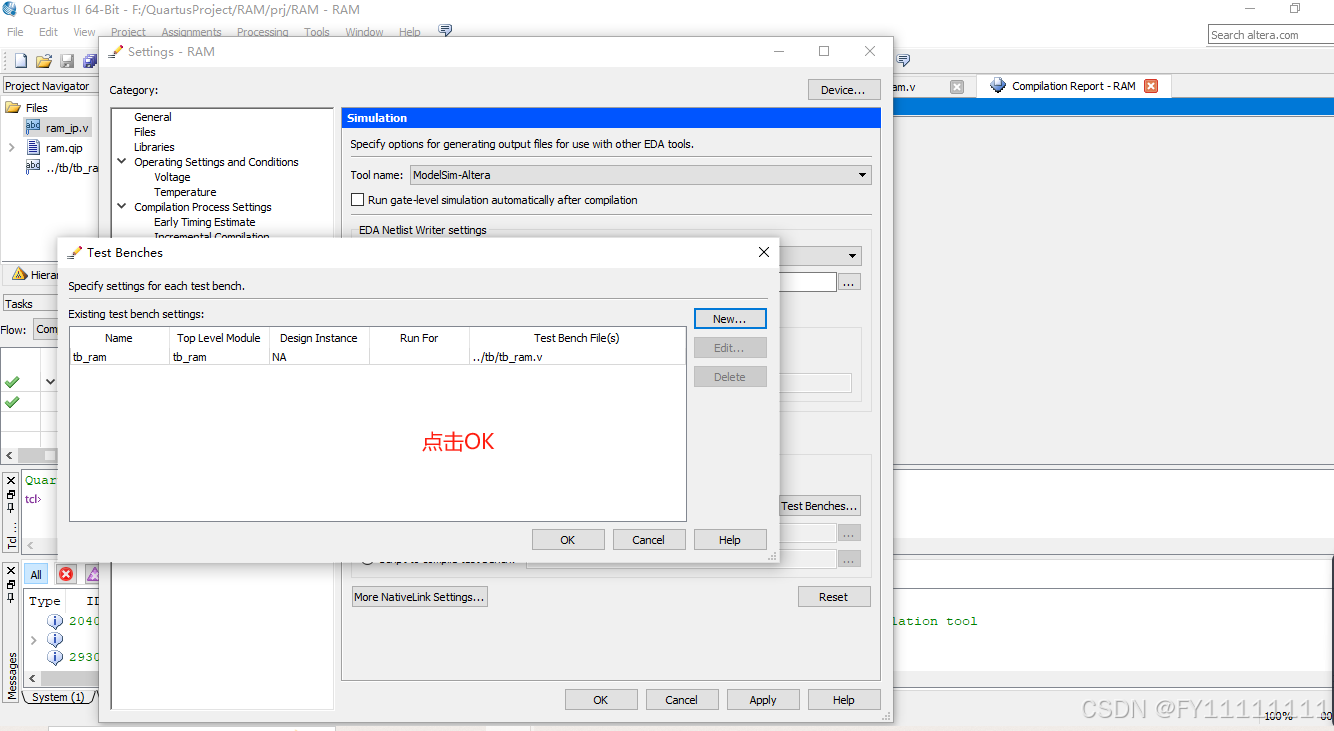The height and width of the screenshot is (731, 1334).
Task: Close the Compilation Report - RAM tab
Action: tap(1151, 86)
